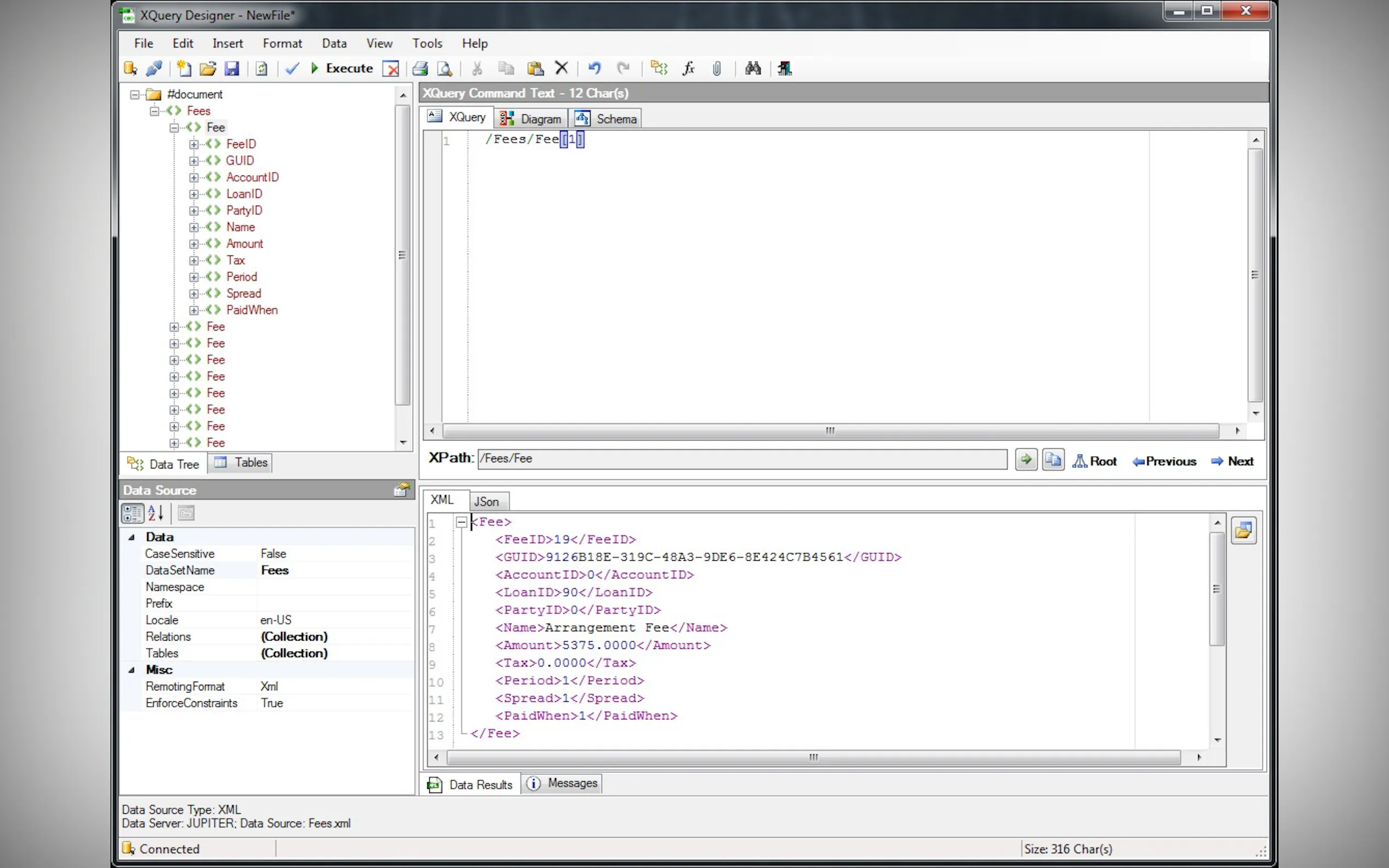1389x868 pixels.
Task: Click the Open folder icon in toolbar
Action: tap(207, 69)
